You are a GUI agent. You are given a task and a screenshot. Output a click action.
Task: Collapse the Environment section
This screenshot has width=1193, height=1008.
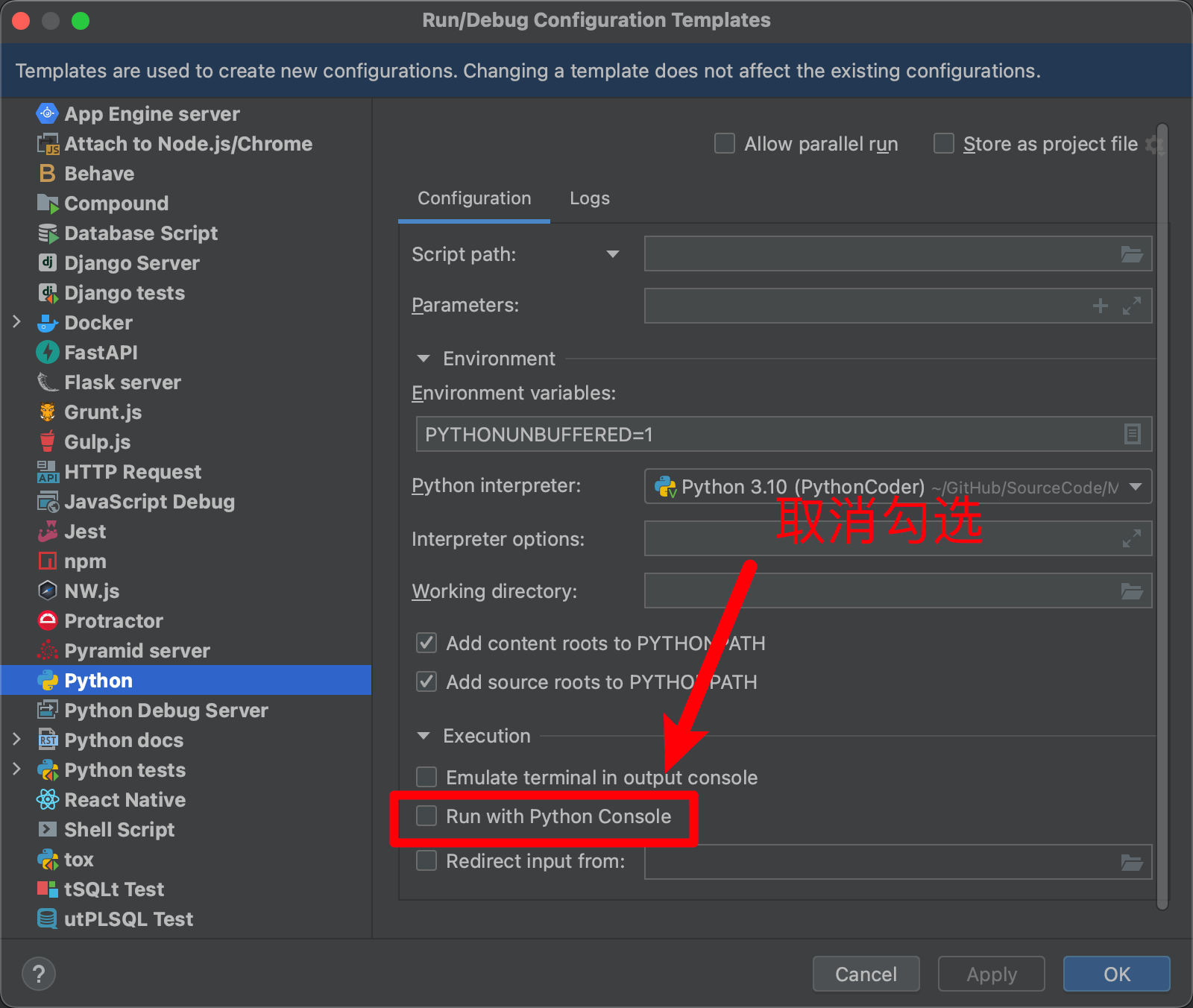(424, 359)
